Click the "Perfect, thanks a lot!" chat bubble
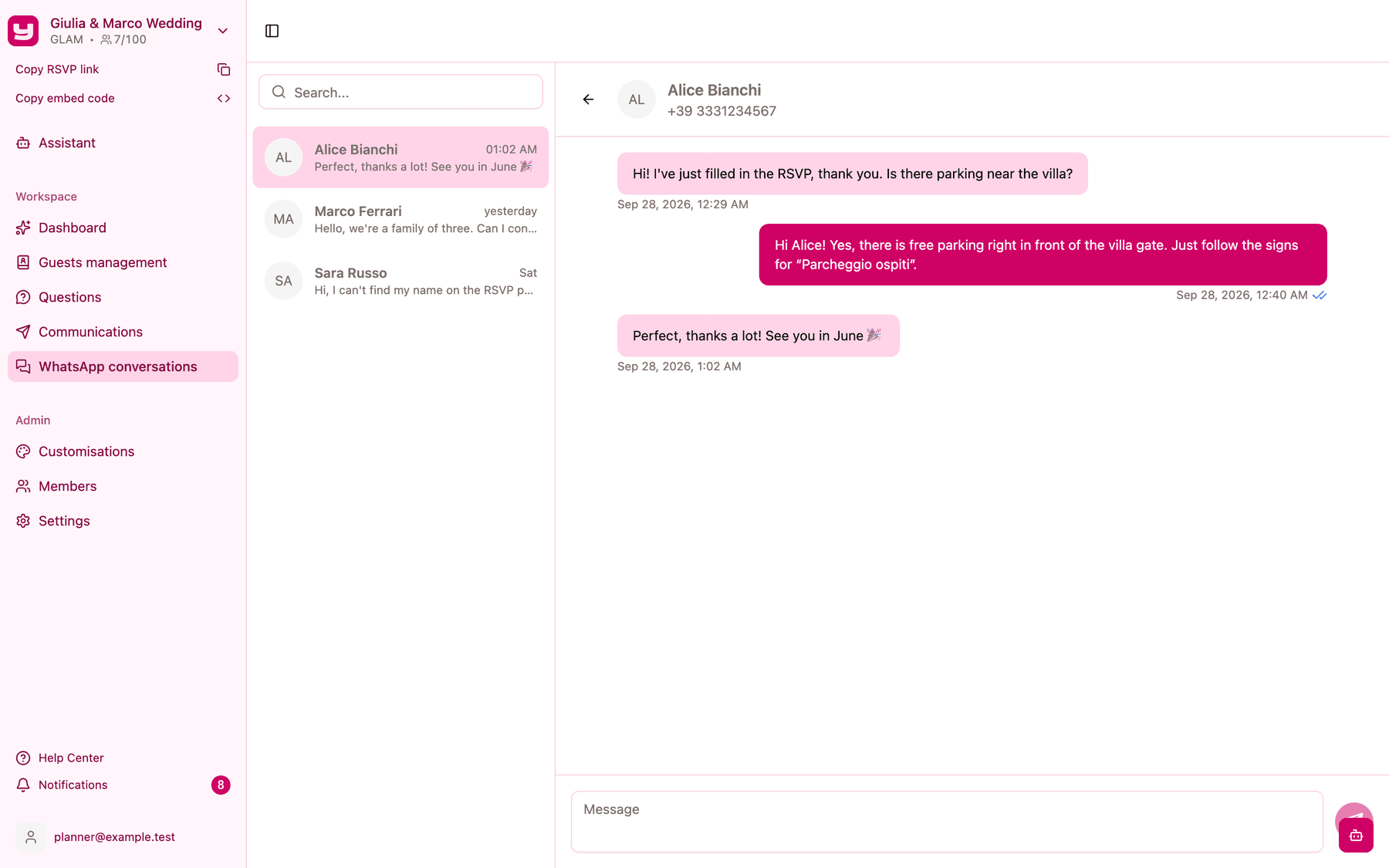The height and width of the screenshot is (868, 1389). pos(759,336)
